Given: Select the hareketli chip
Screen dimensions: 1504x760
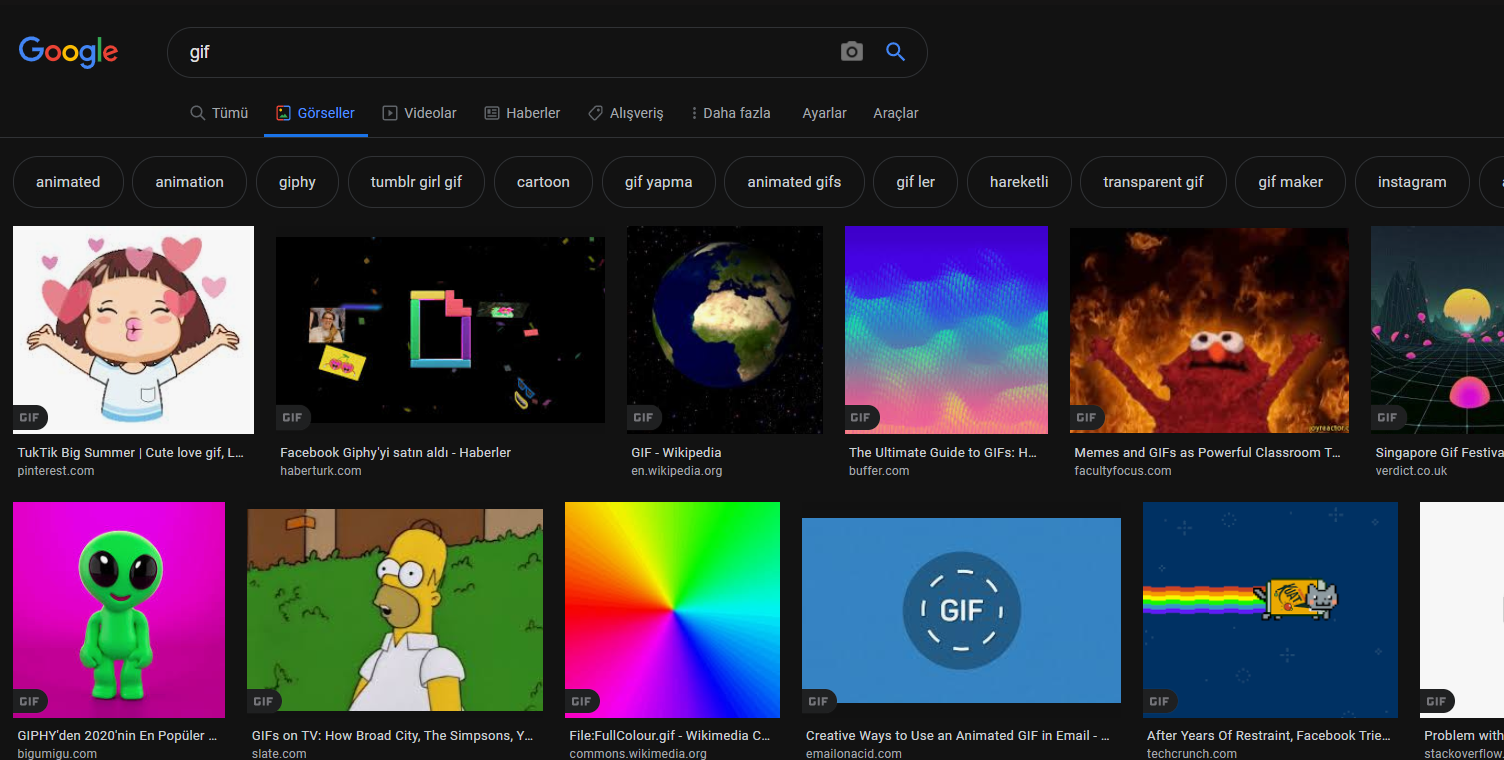Looking at the screenshot, I should 1019,182.
